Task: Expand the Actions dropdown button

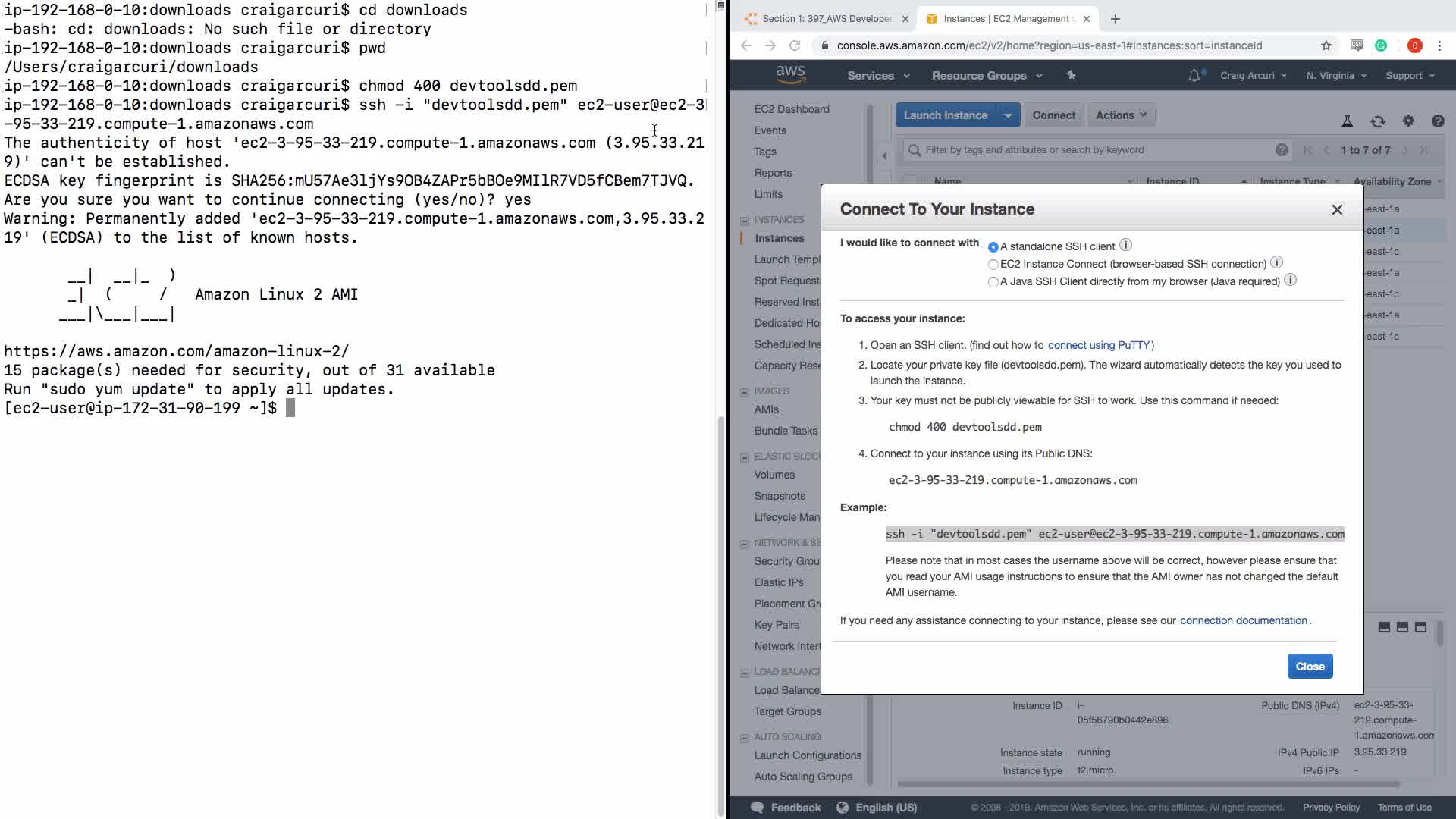Action: pos(1121,115)
